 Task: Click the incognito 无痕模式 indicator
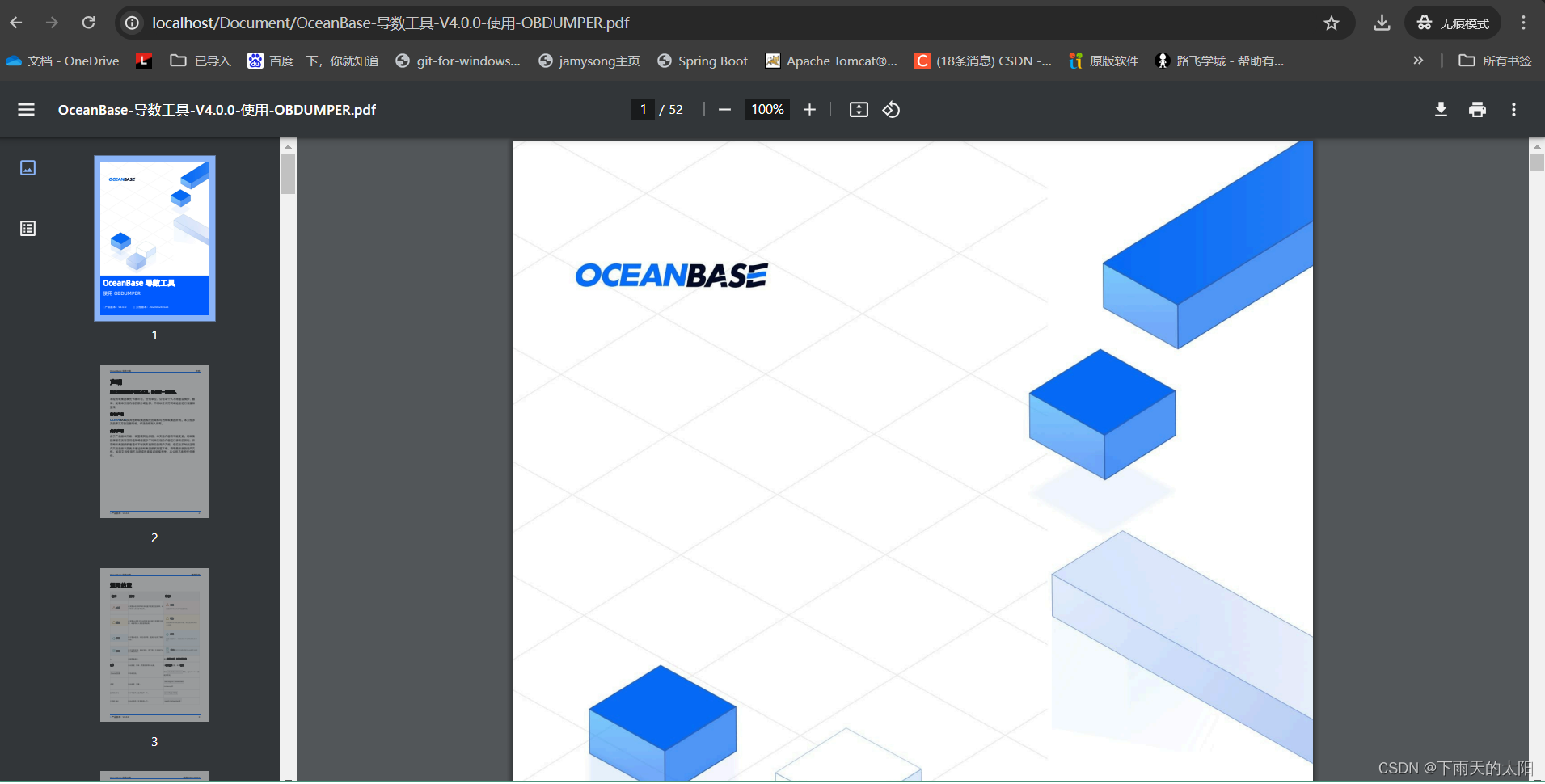point(1453,23)
